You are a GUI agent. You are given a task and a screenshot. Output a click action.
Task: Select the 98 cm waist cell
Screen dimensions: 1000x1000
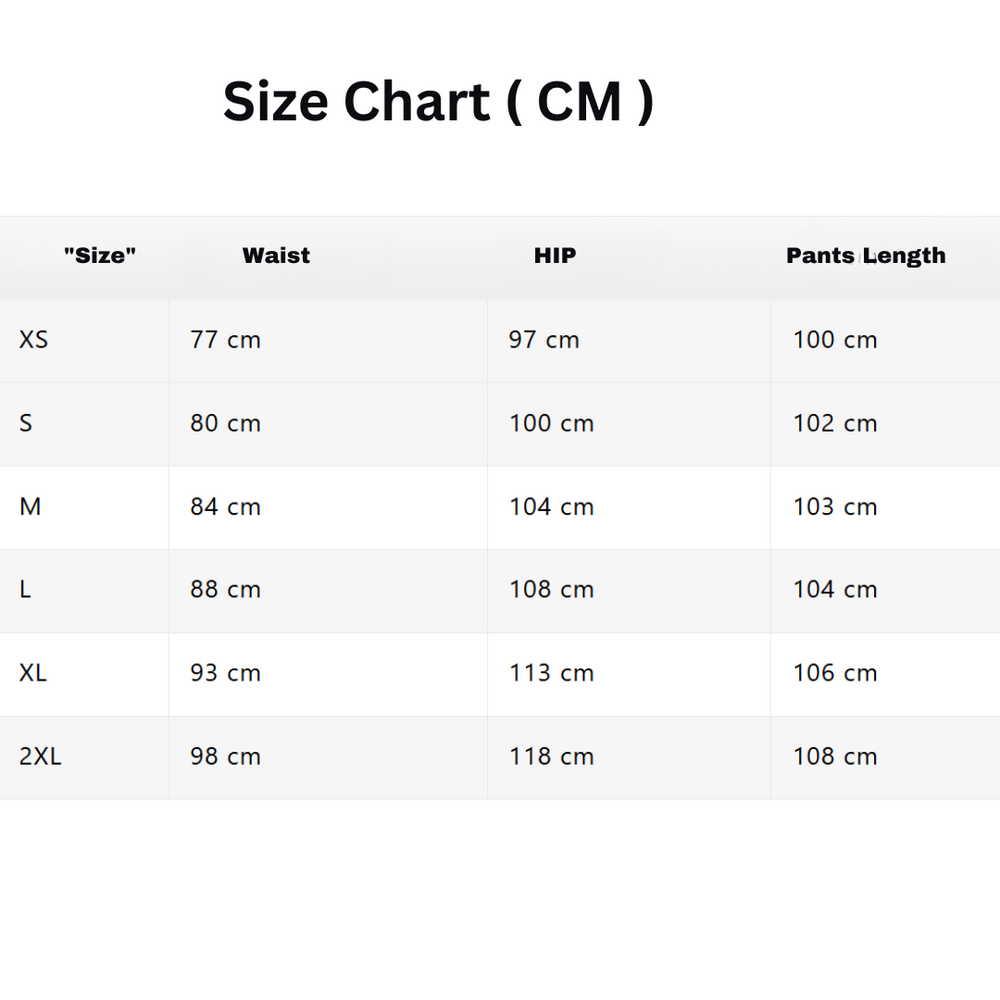225,757
